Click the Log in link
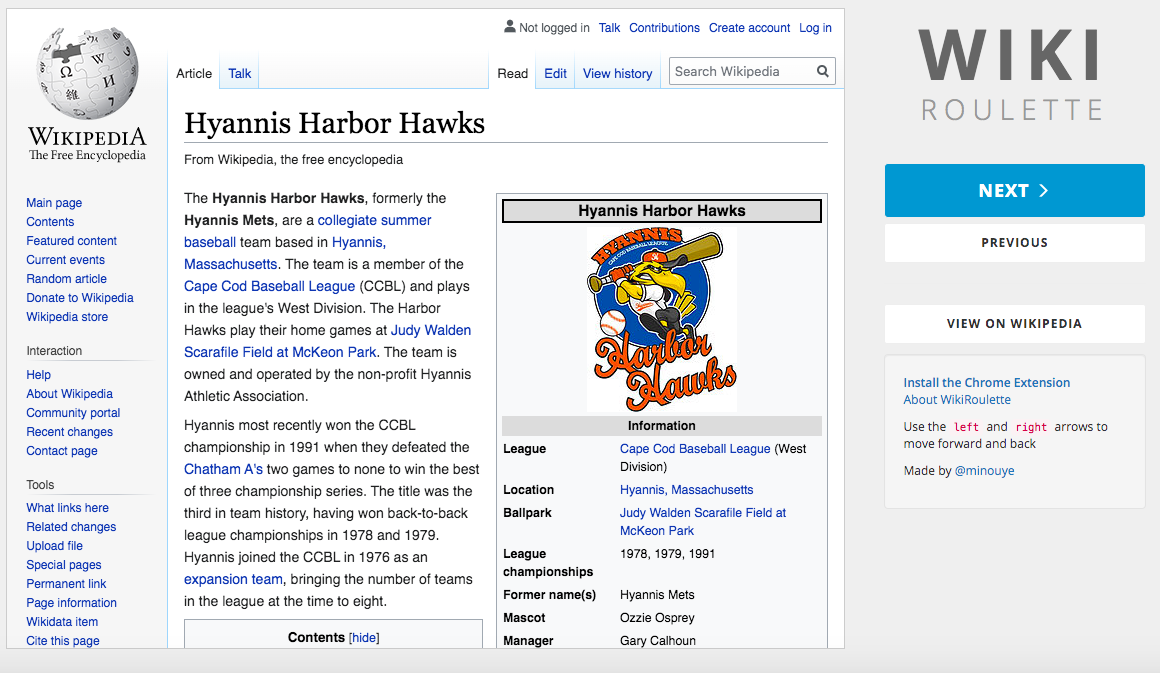This screenshot has width=1160, height=673. 815,28
